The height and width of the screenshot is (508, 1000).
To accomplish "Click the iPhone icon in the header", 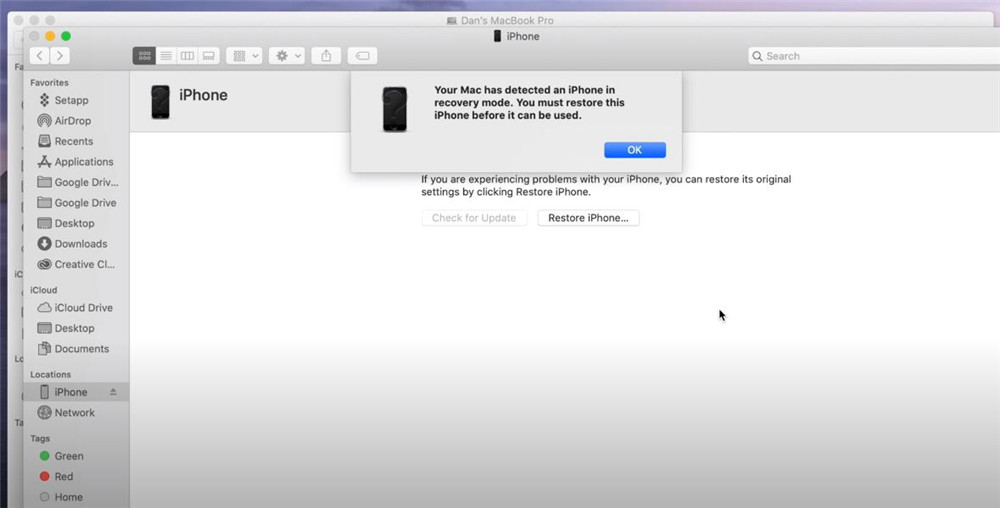I will click(x=160, y=102).
